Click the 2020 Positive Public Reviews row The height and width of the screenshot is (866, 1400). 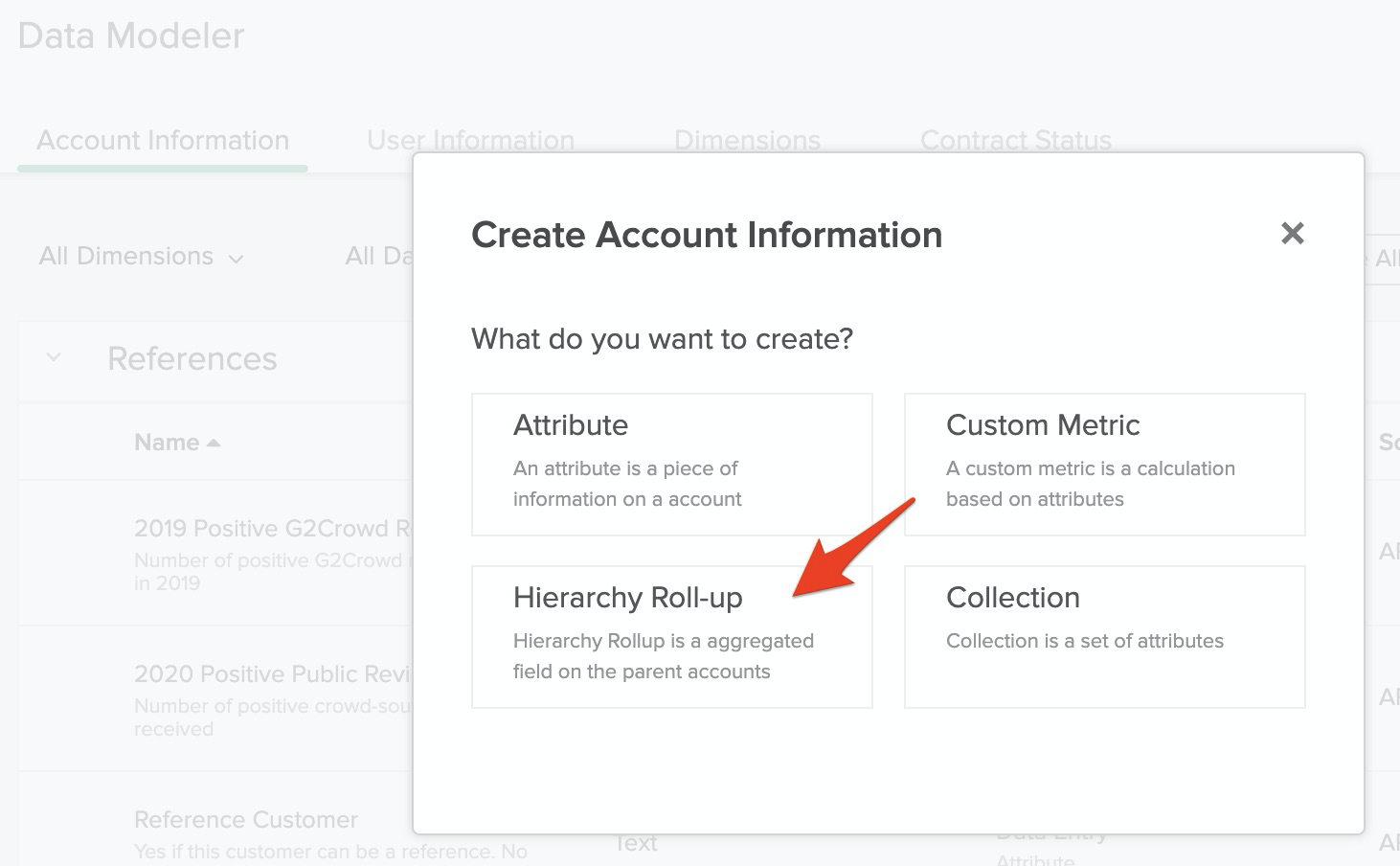273,674
